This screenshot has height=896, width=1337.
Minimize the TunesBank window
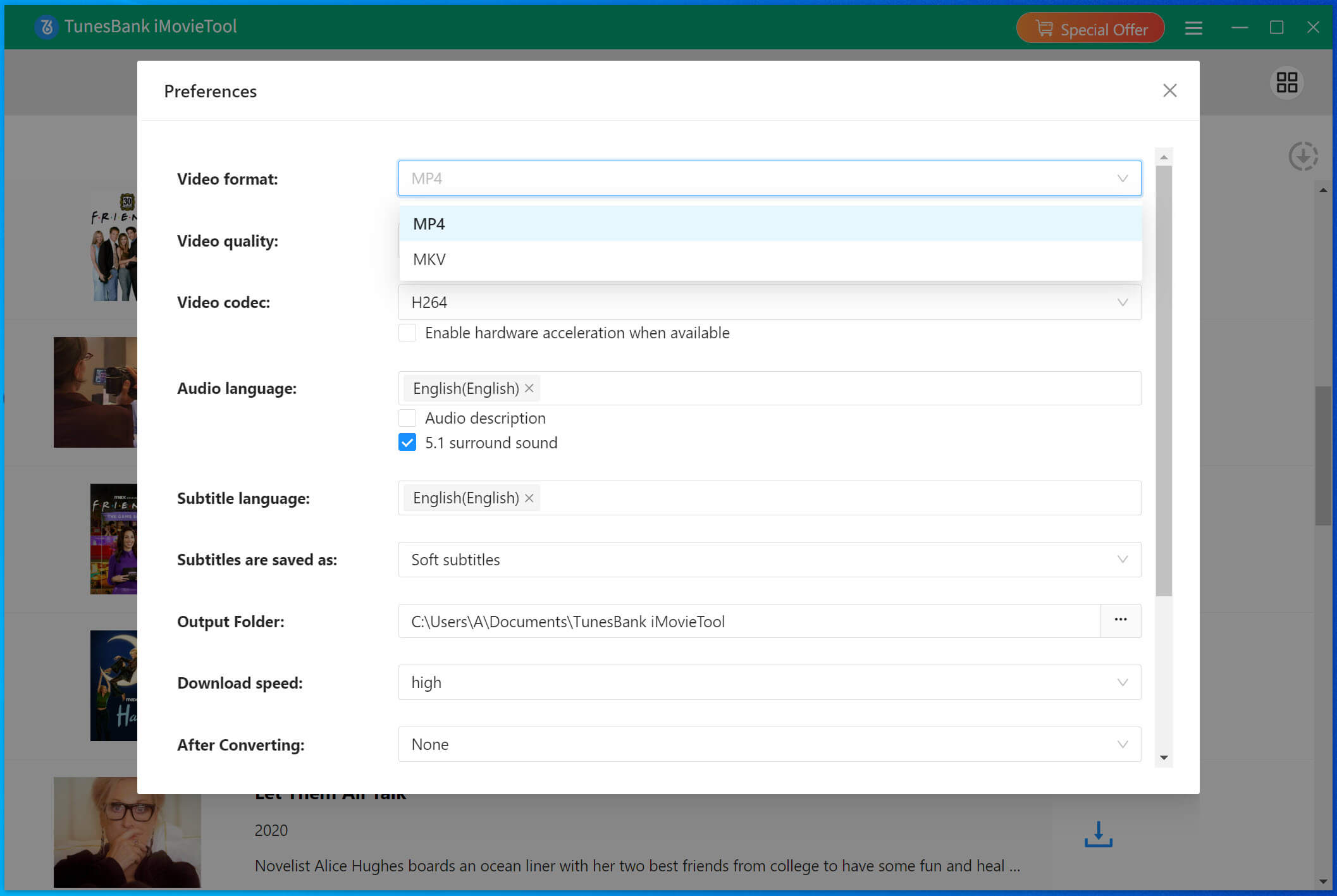1240,28
